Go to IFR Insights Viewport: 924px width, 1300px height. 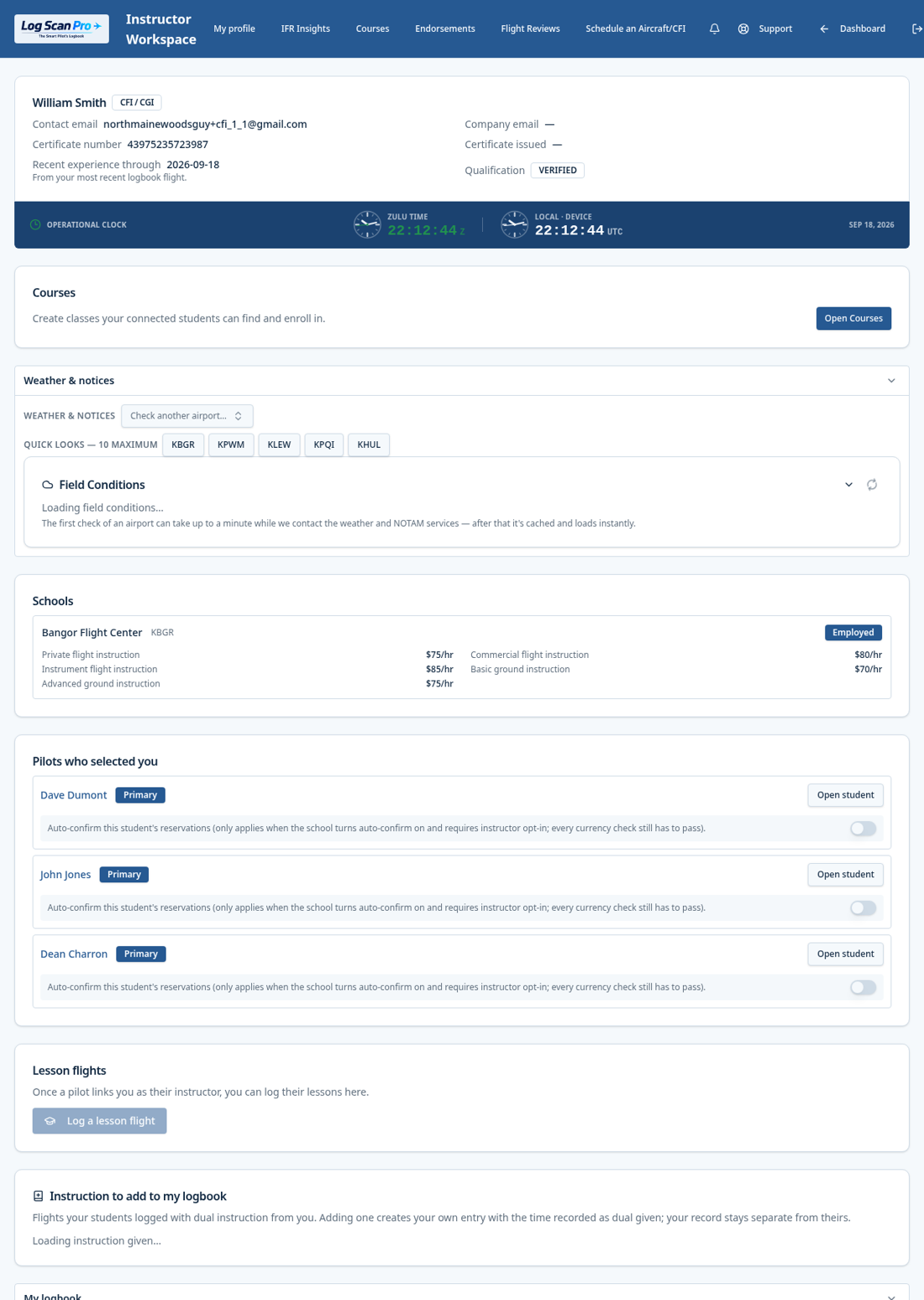(305, 29)
